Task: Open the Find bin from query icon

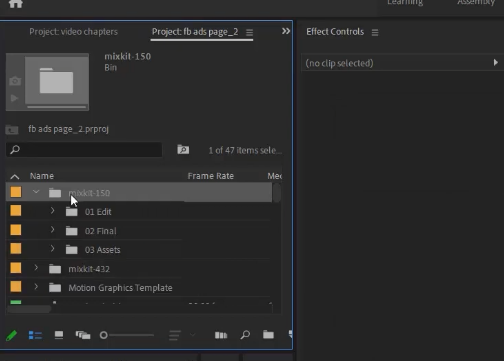Action: [183, 149]
